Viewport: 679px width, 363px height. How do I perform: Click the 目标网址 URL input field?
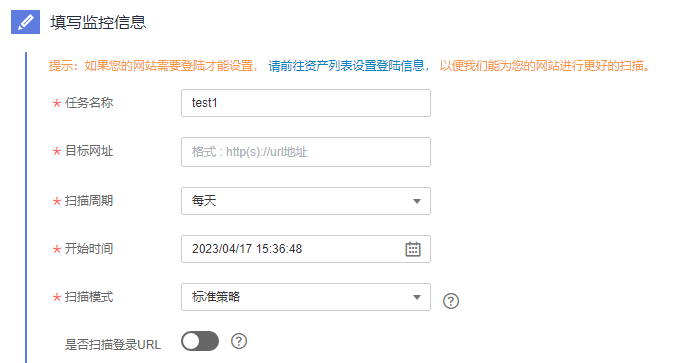pyautogui.click(x=306, y=152)
